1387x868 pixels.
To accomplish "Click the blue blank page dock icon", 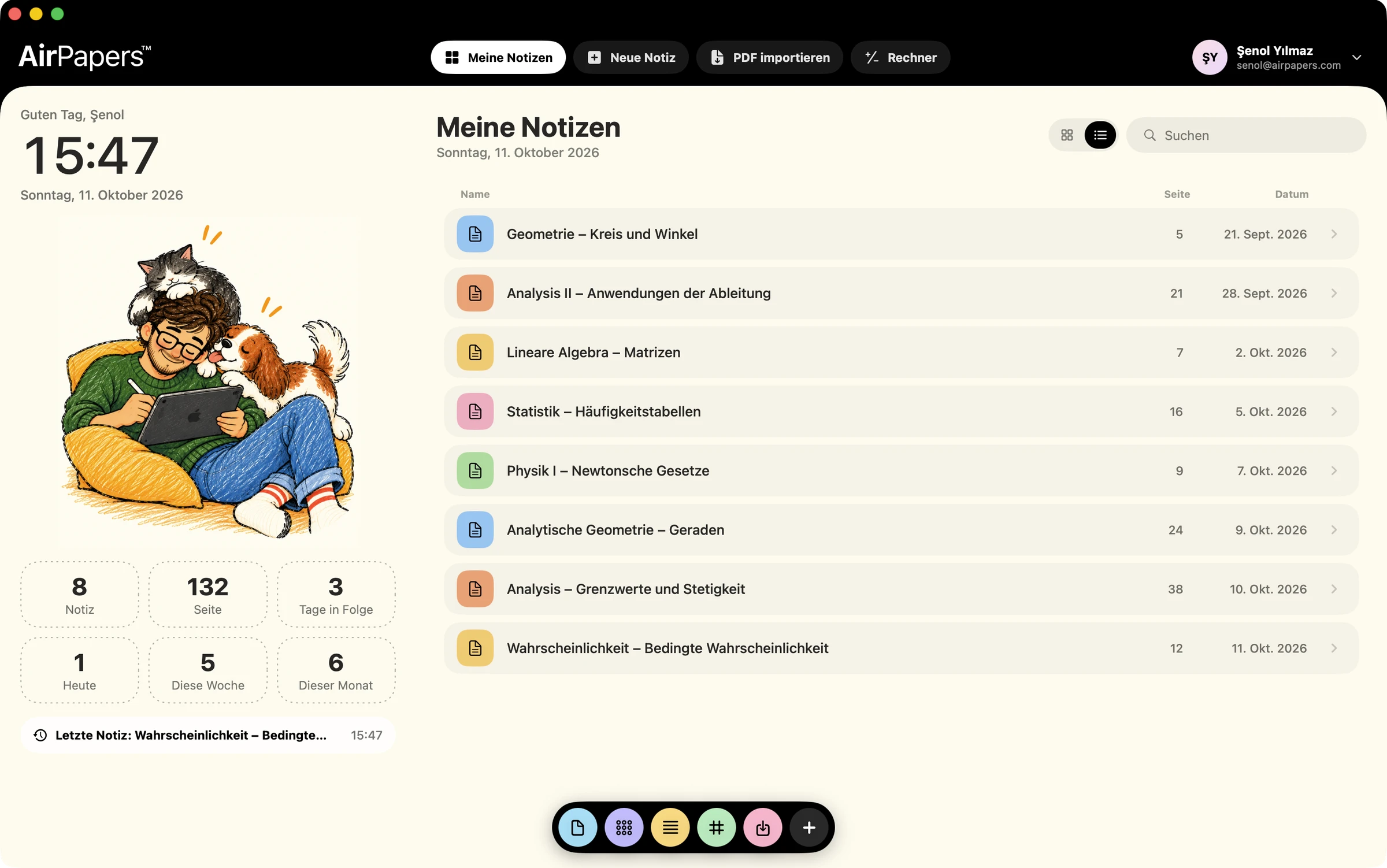I will click(577, 828).
